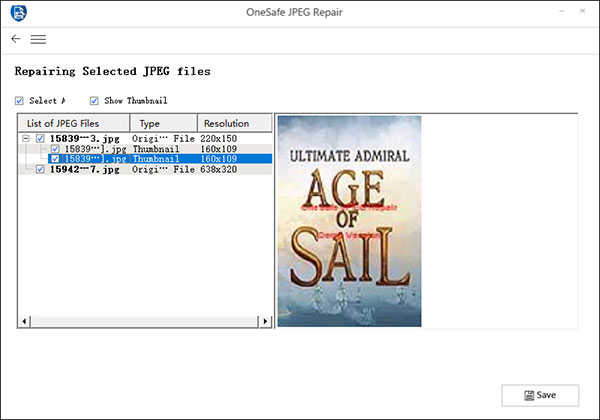
Task: Click the Type column header
Action: point(164,123)
